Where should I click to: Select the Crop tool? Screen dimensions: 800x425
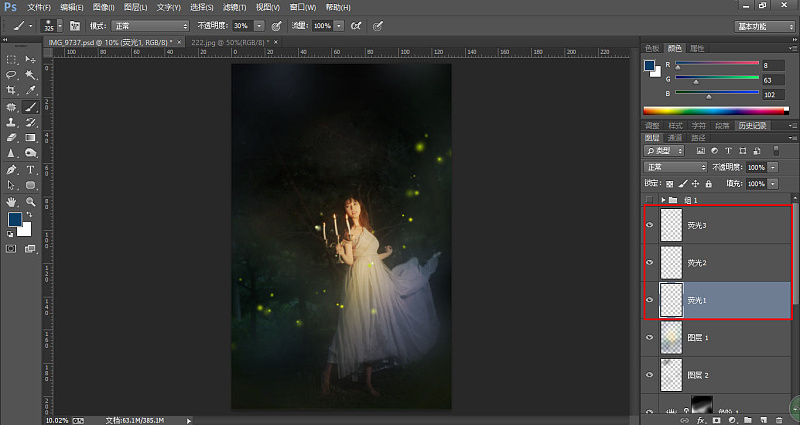11,90
